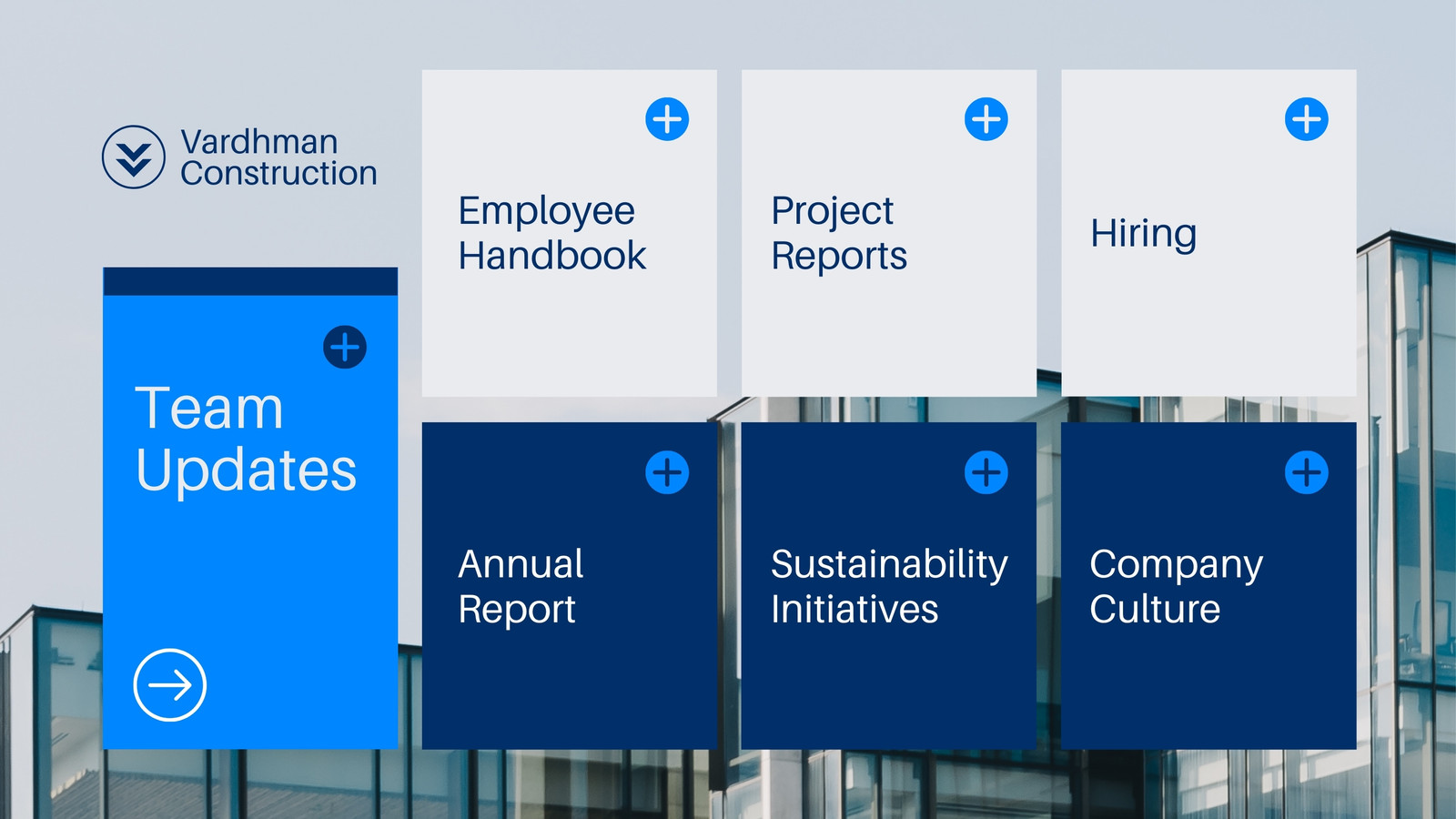Click the plus icon on Sustainability Initiatives

(x=986, y=472)
